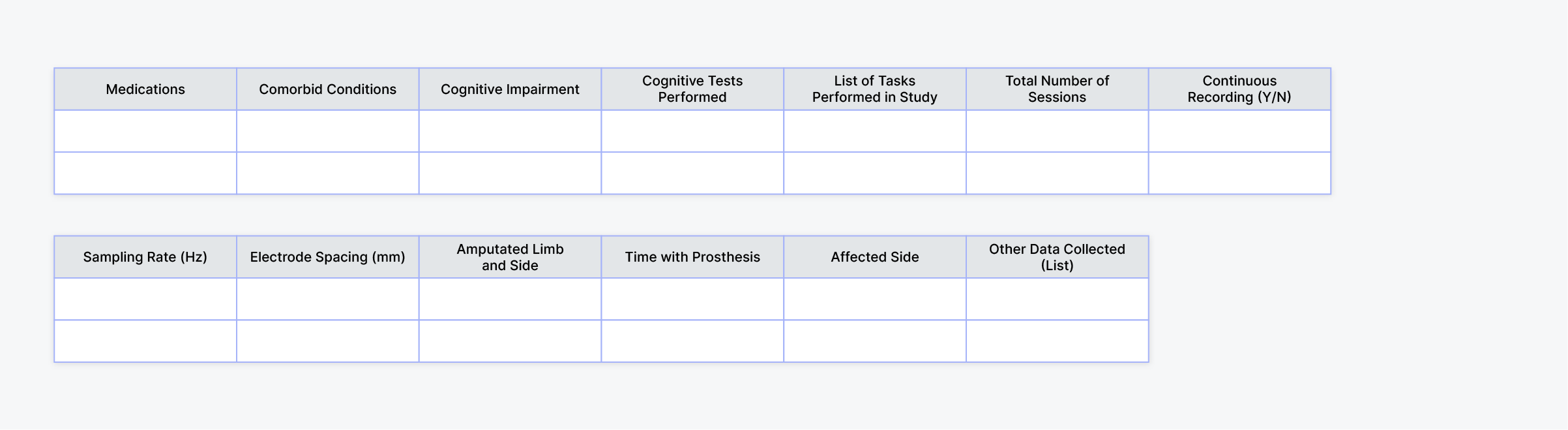Click first empty cell under Medications
The image size is (1568, 430).
click(145, 131)
